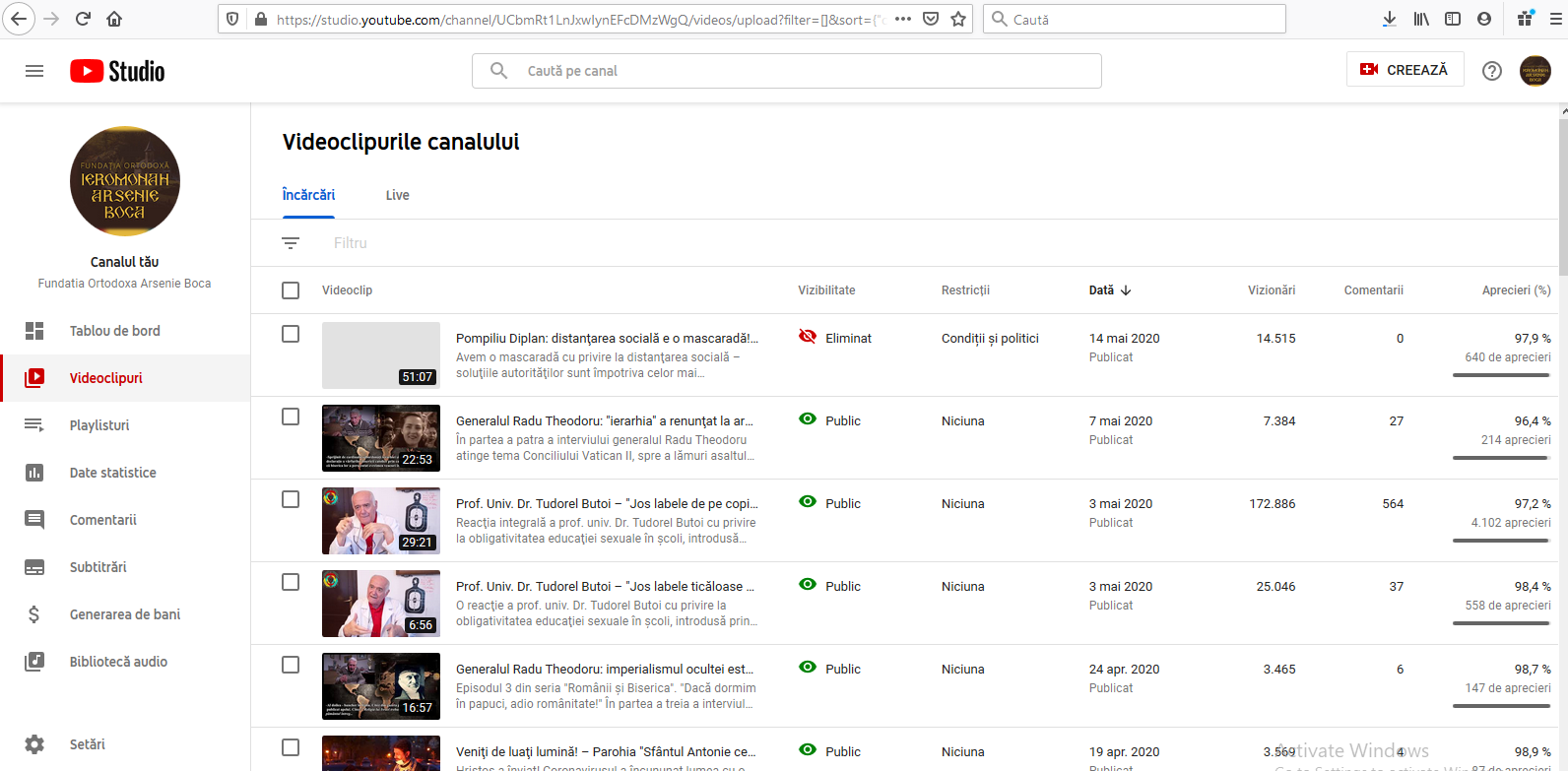Click the Setări gear icon
The height and width of the screenshot is (771, 1568).
pyautogui.click(x=34, y=744)
